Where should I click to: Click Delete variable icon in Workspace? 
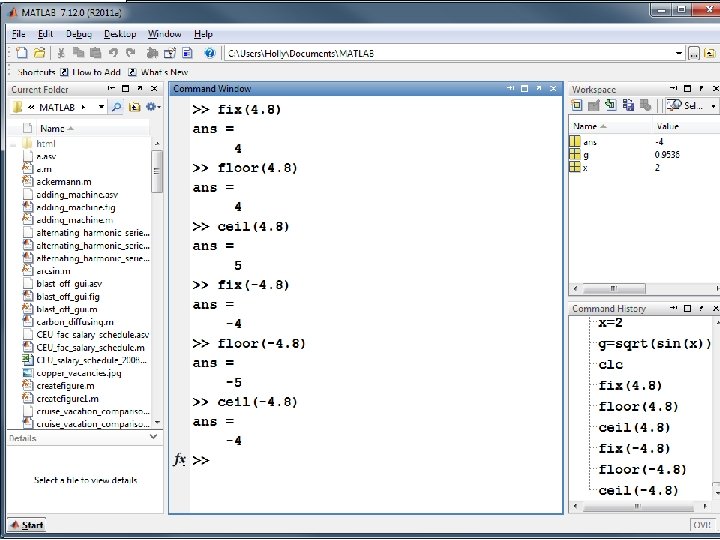pyautogui.click(x=645, y=105)
